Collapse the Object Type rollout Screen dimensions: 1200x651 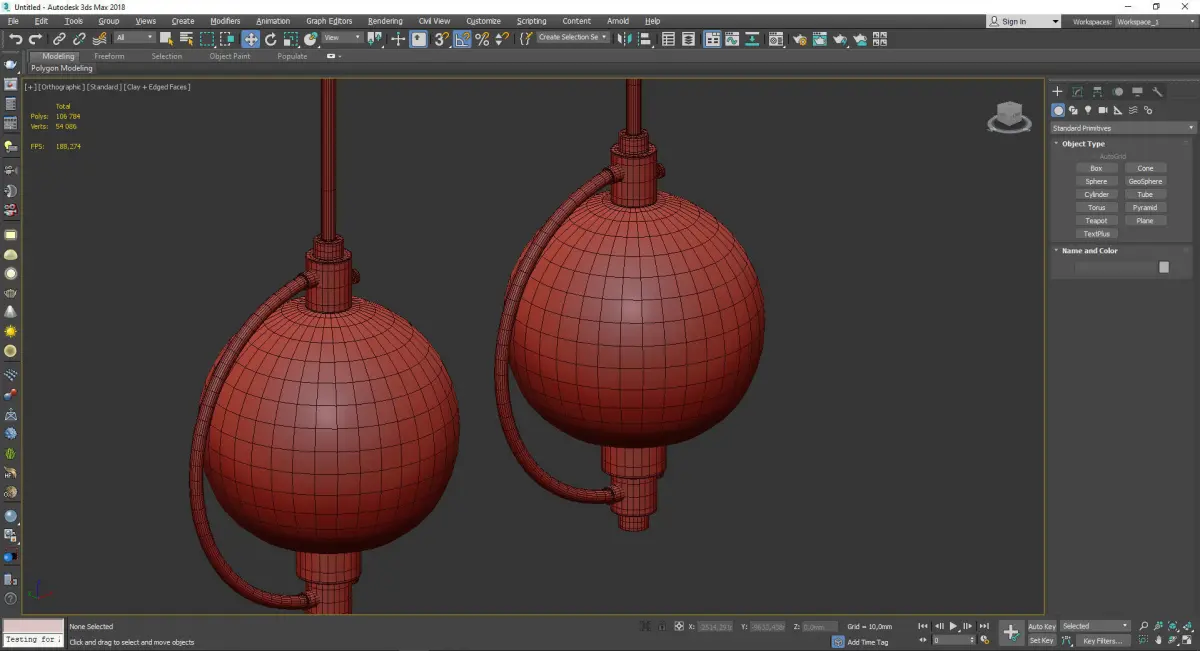tap(1083, 144)
